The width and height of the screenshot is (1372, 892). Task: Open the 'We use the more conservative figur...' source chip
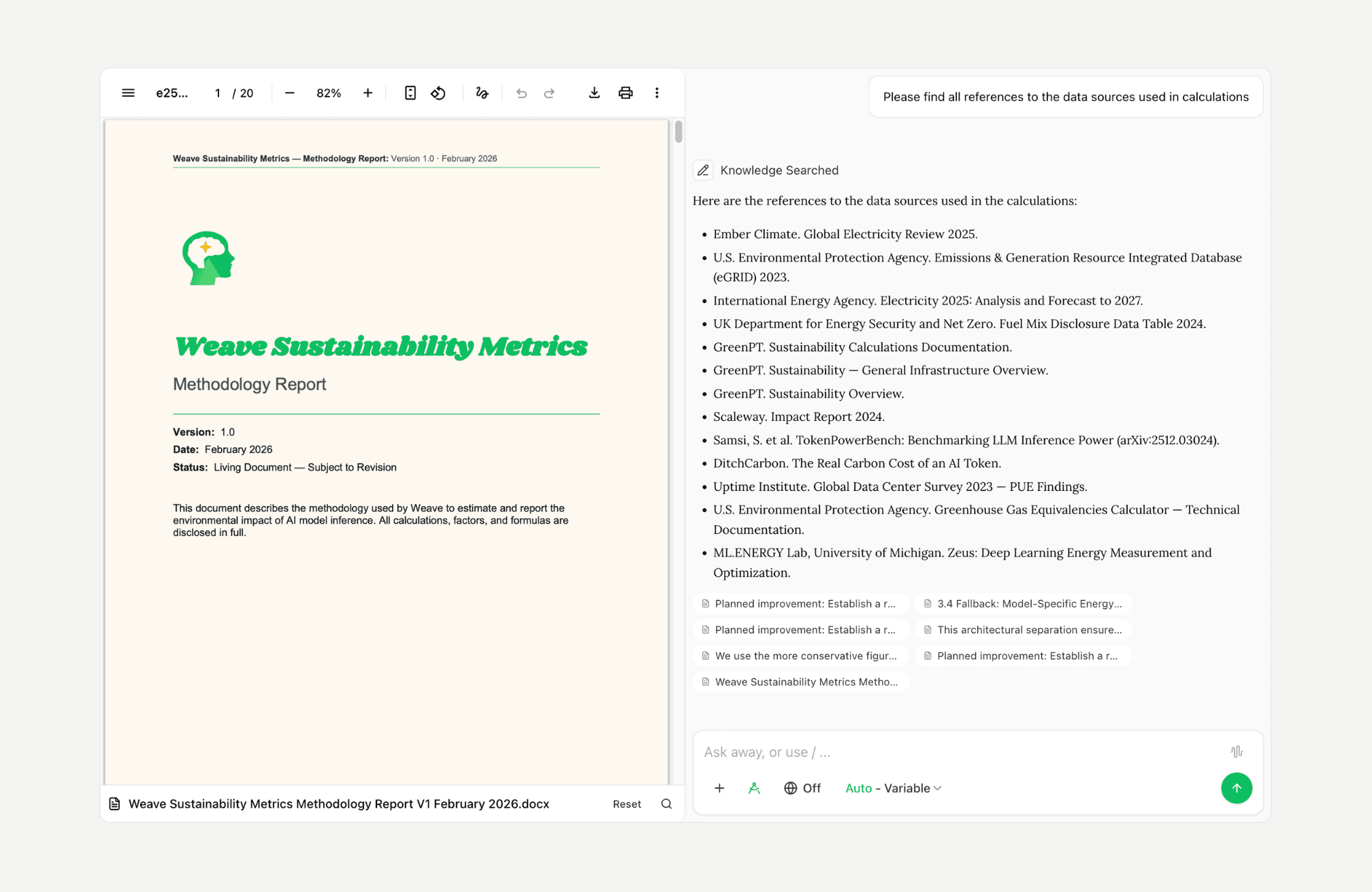pyautogui.click(x=800, y=656)
